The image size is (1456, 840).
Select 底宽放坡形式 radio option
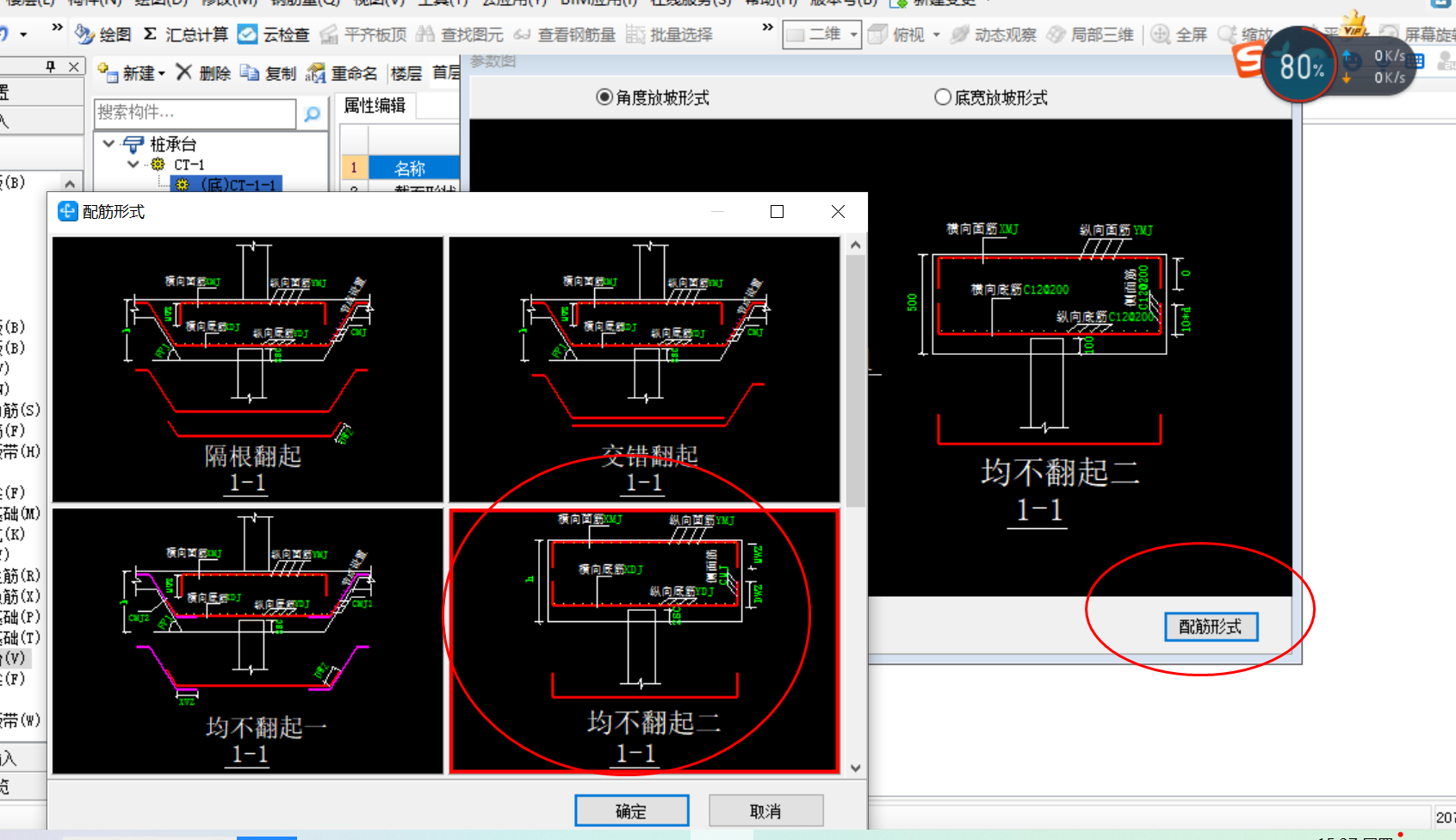[x=991, y=97]
